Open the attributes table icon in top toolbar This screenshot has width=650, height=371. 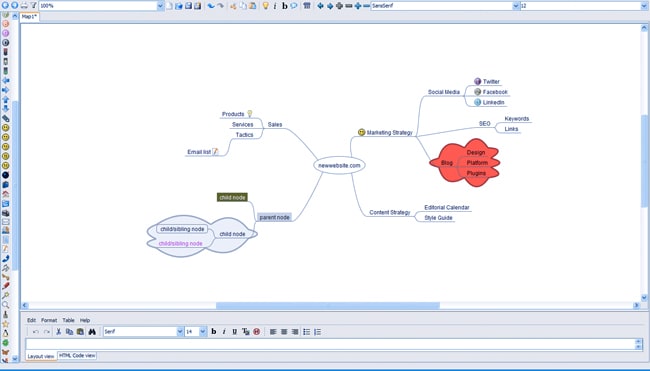[x=307, y=6]
